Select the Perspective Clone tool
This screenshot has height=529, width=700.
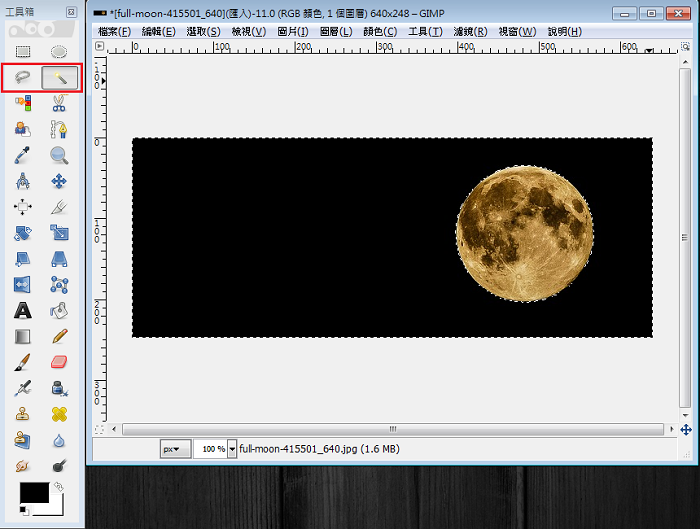pos(23,440)
